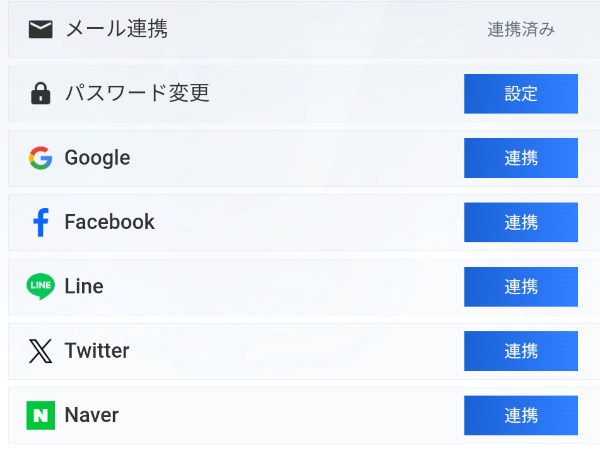Click the Google logo icon
This screenshot has height=460, width=600.
click(x=41, y=158)
